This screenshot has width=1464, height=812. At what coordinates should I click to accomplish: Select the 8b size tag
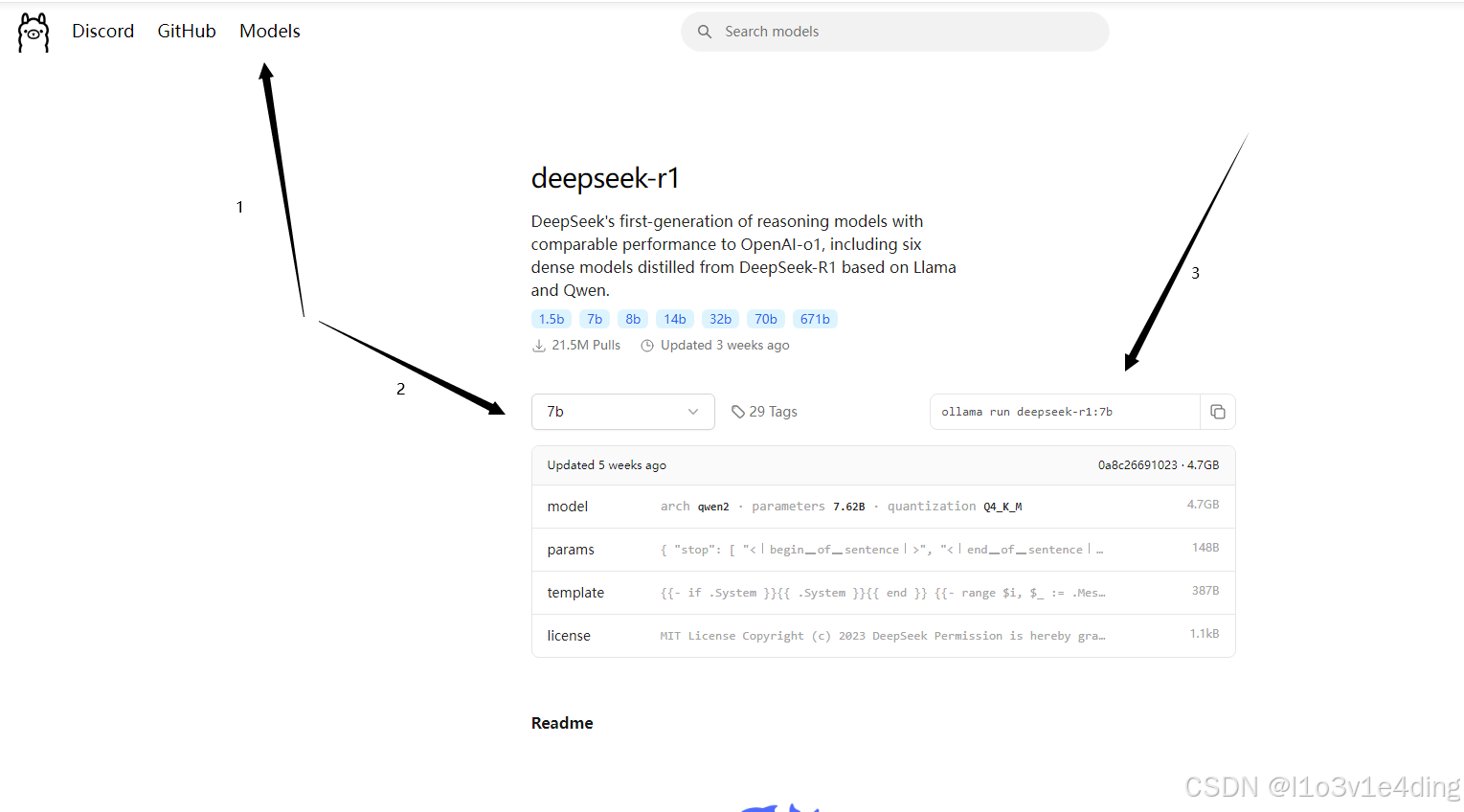click(633, 319)
